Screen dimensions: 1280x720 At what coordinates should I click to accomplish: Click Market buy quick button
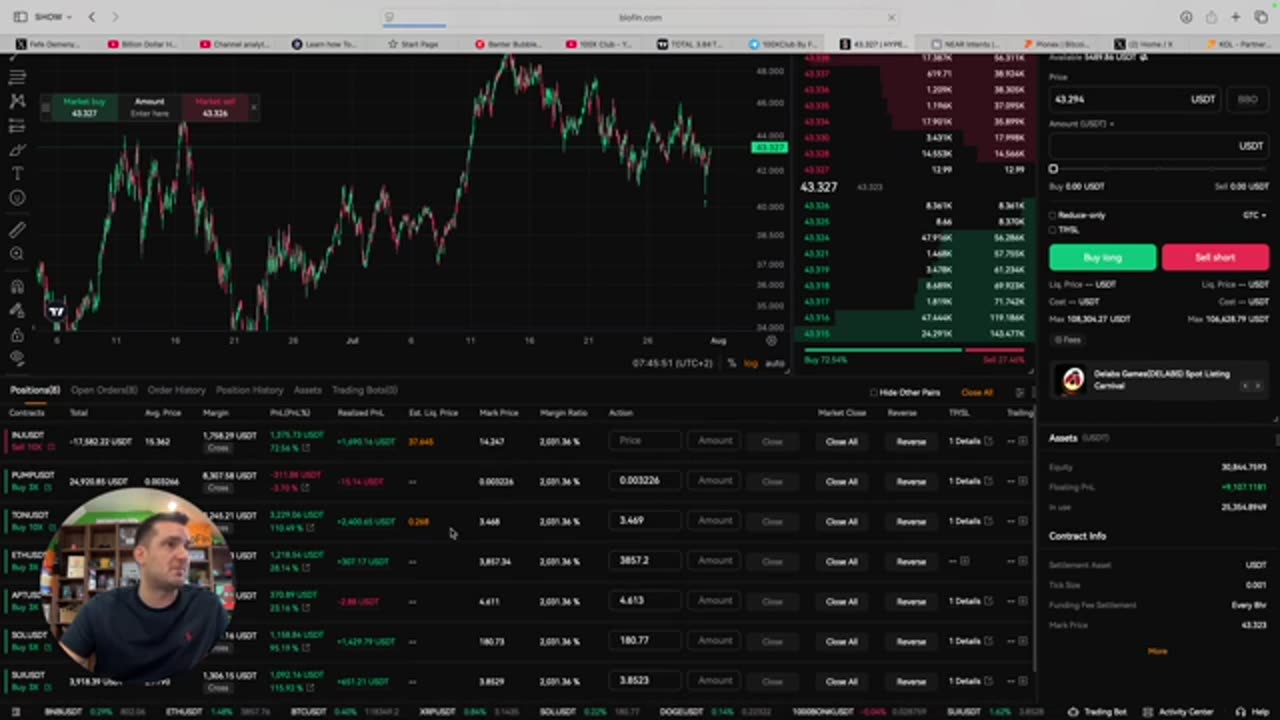point(84,107)
